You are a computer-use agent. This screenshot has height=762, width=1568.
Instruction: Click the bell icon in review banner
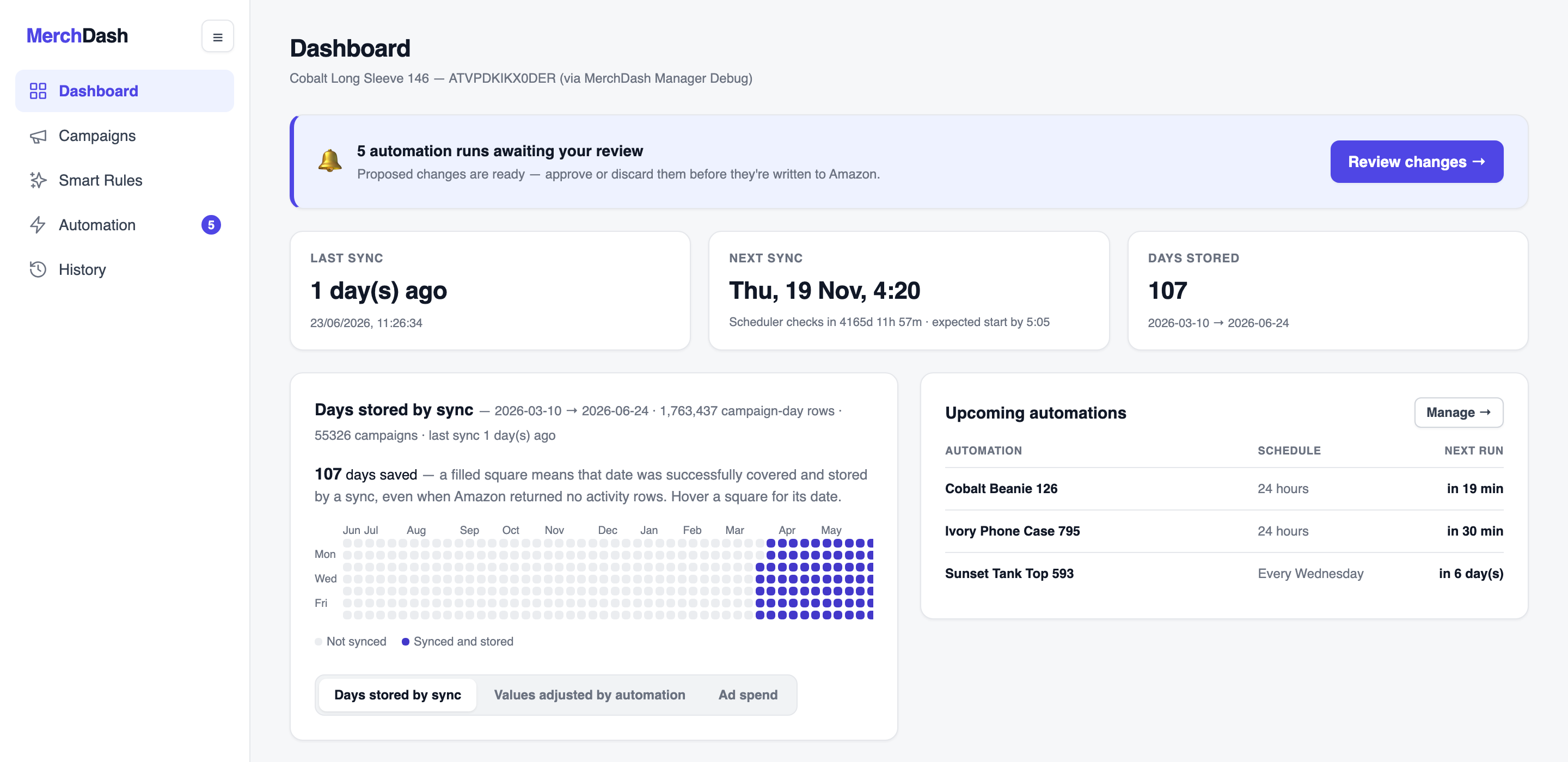click(x=330, y=161)
